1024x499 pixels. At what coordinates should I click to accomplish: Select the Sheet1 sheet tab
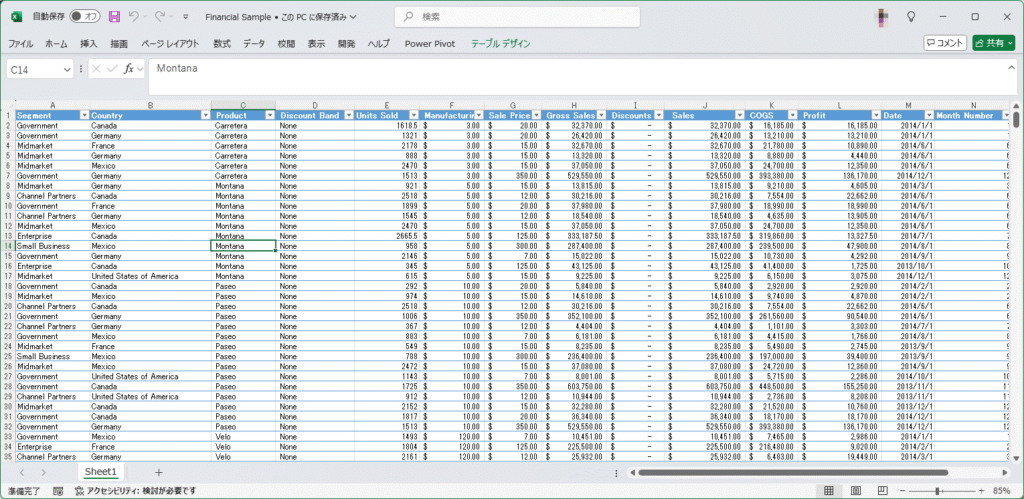[x=101, y=472]
